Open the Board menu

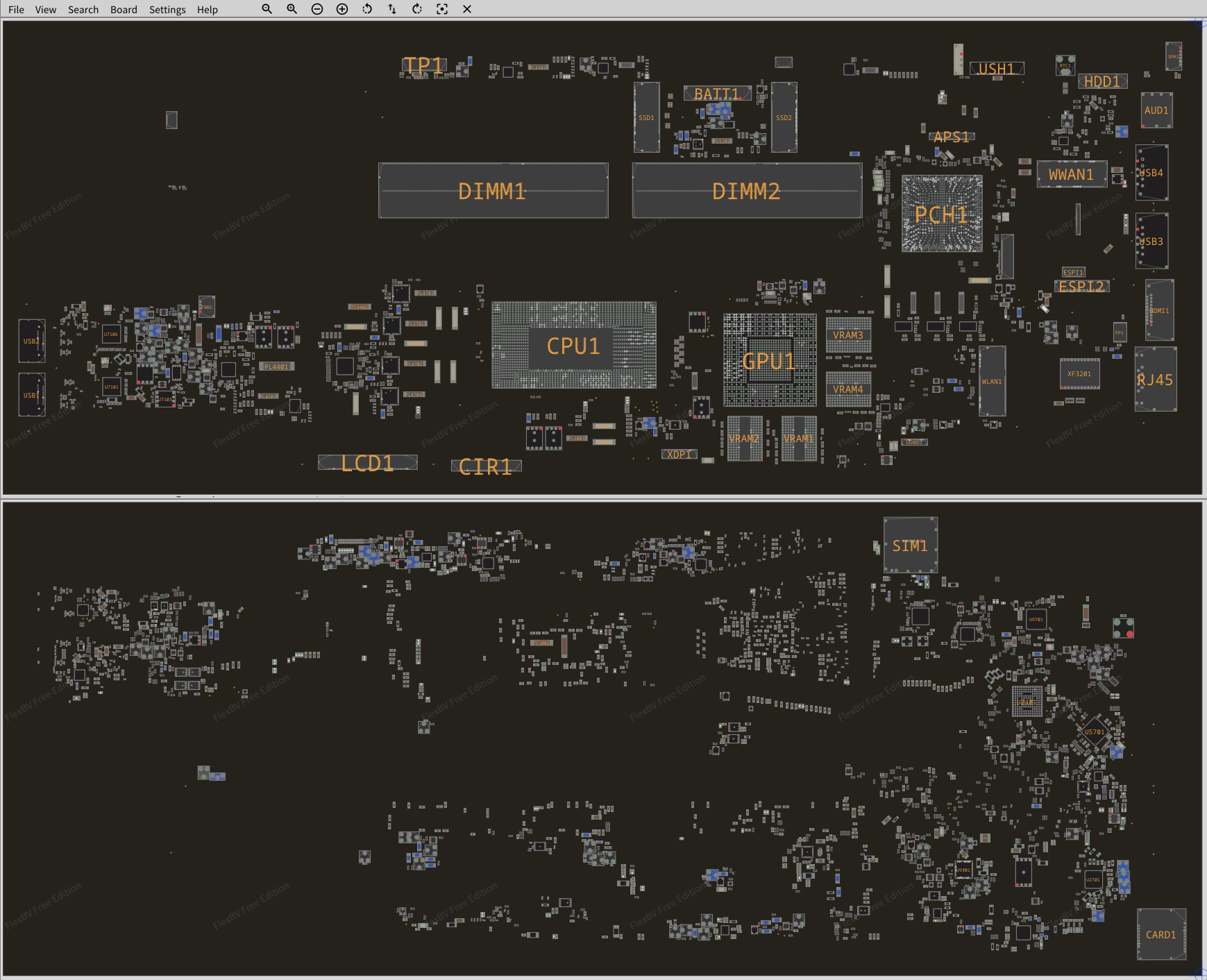click(x=124, y=10)
